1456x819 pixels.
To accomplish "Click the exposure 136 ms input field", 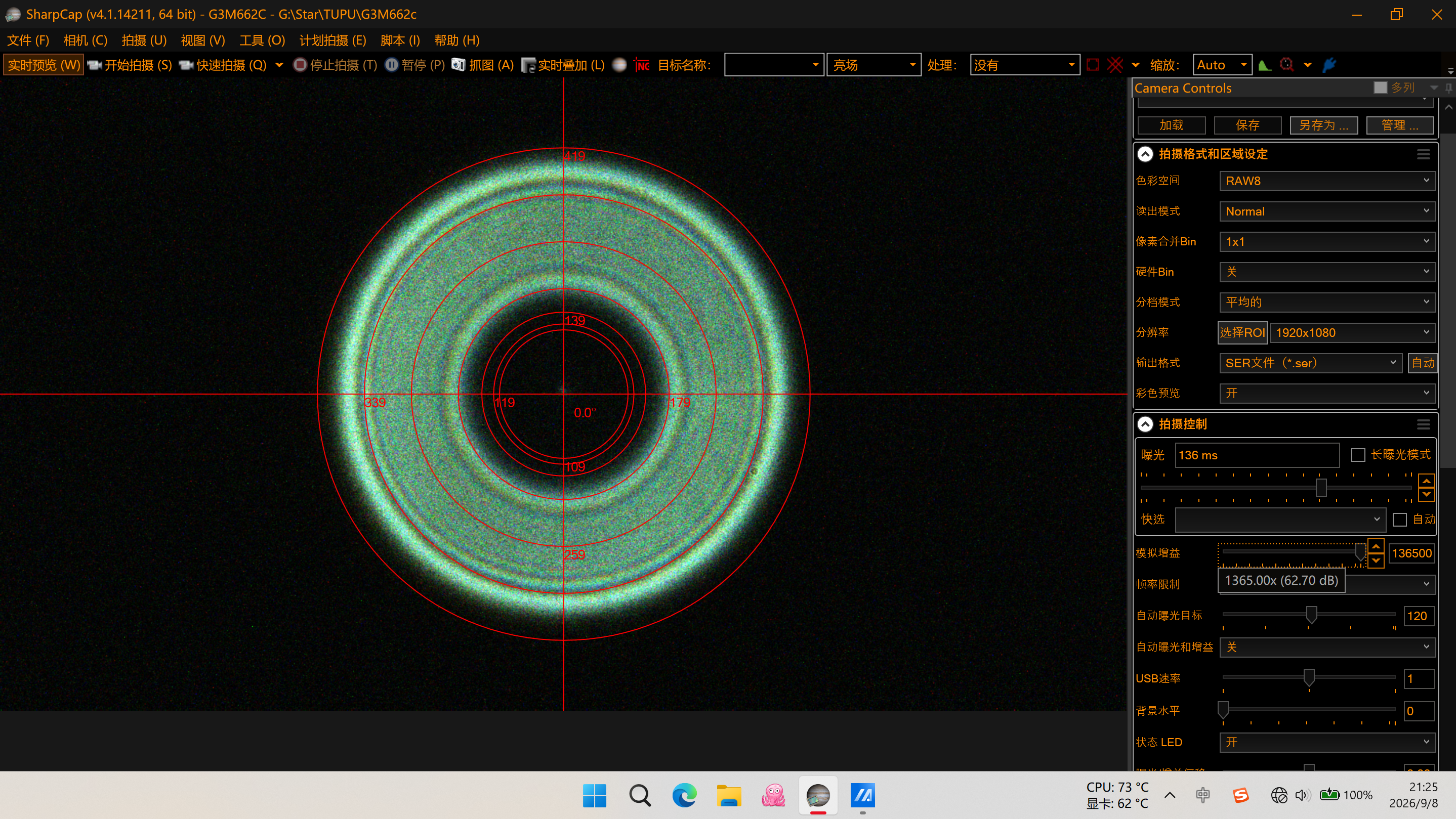I will 1257,455.
